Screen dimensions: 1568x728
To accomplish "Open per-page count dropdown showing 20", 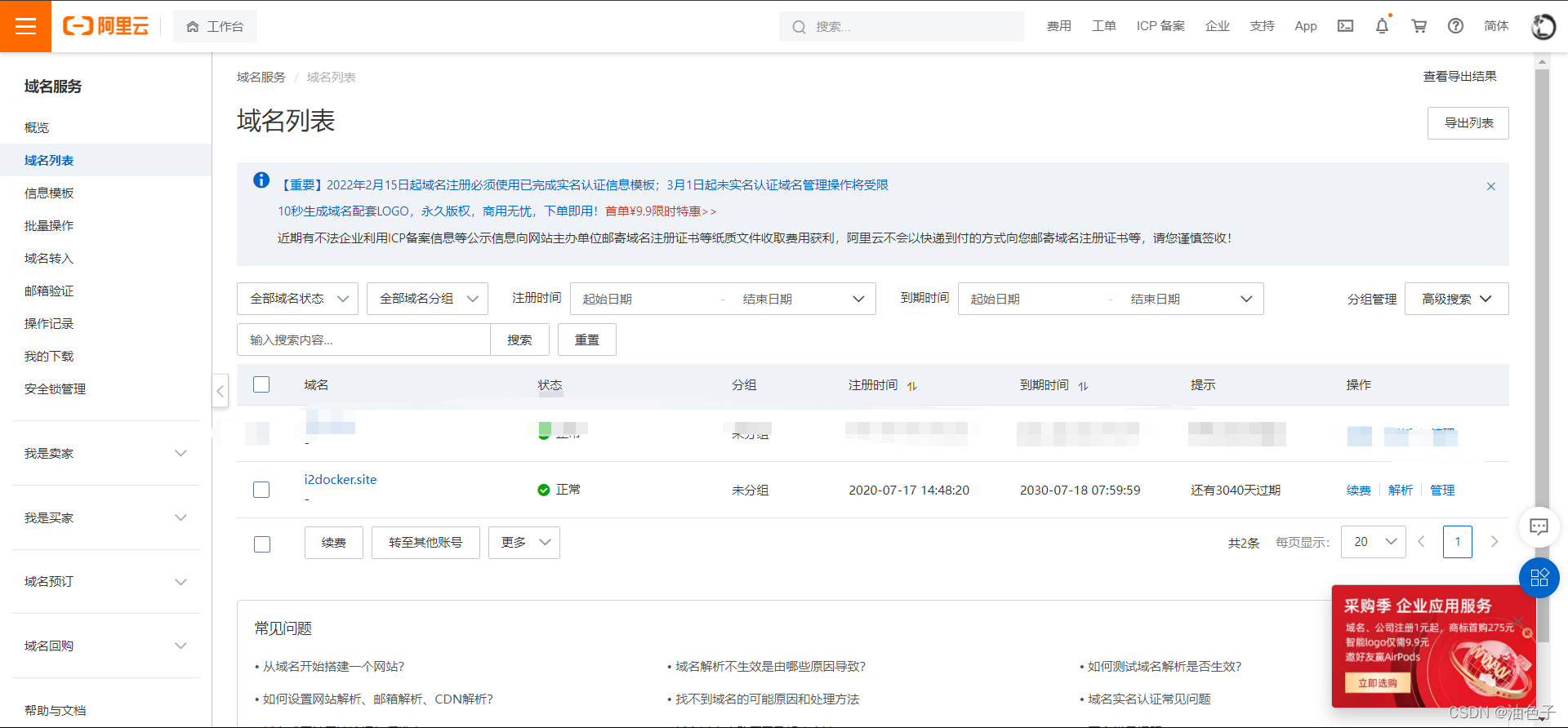I will (1373, 542).
